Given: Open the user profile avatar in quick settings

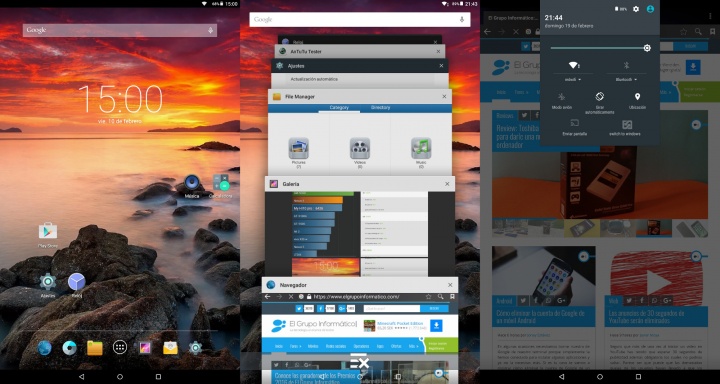Looking at the screenshot, I should click(x=650, y=9).
